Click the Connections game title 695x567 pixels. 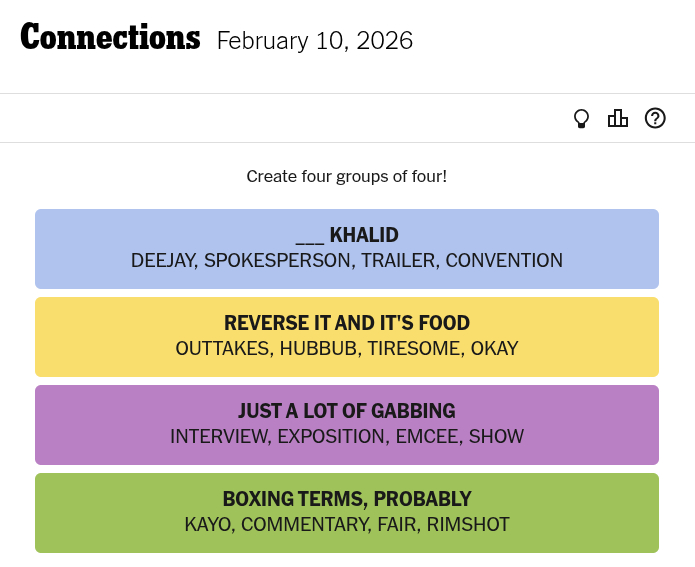[110, 38]
